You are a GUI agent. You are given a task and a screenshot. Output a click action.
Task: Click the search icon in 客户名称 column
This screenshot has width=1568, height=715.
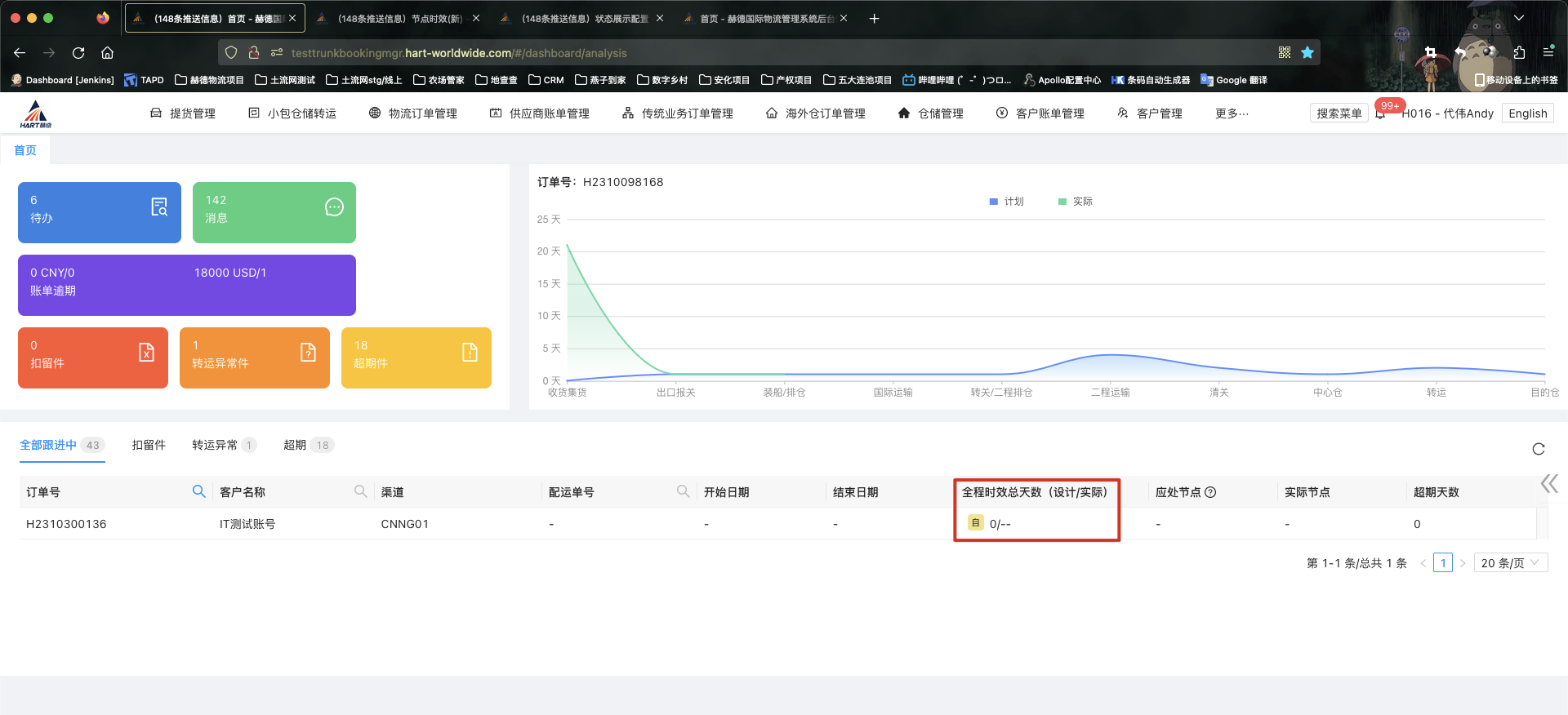(360, 491)
